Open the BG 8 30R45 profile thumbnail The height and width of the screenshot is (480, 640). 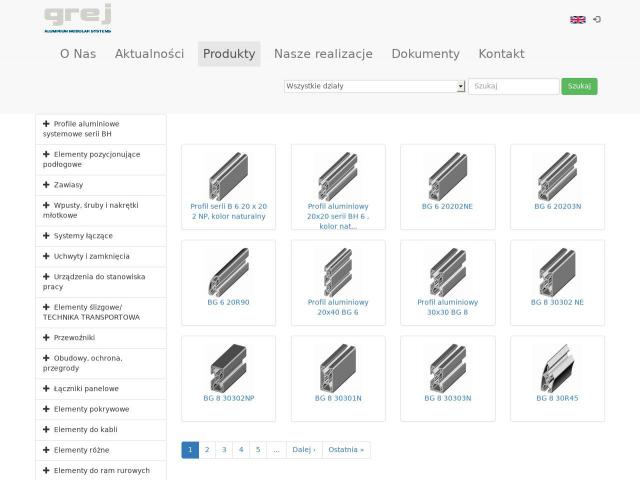point(557,368)
